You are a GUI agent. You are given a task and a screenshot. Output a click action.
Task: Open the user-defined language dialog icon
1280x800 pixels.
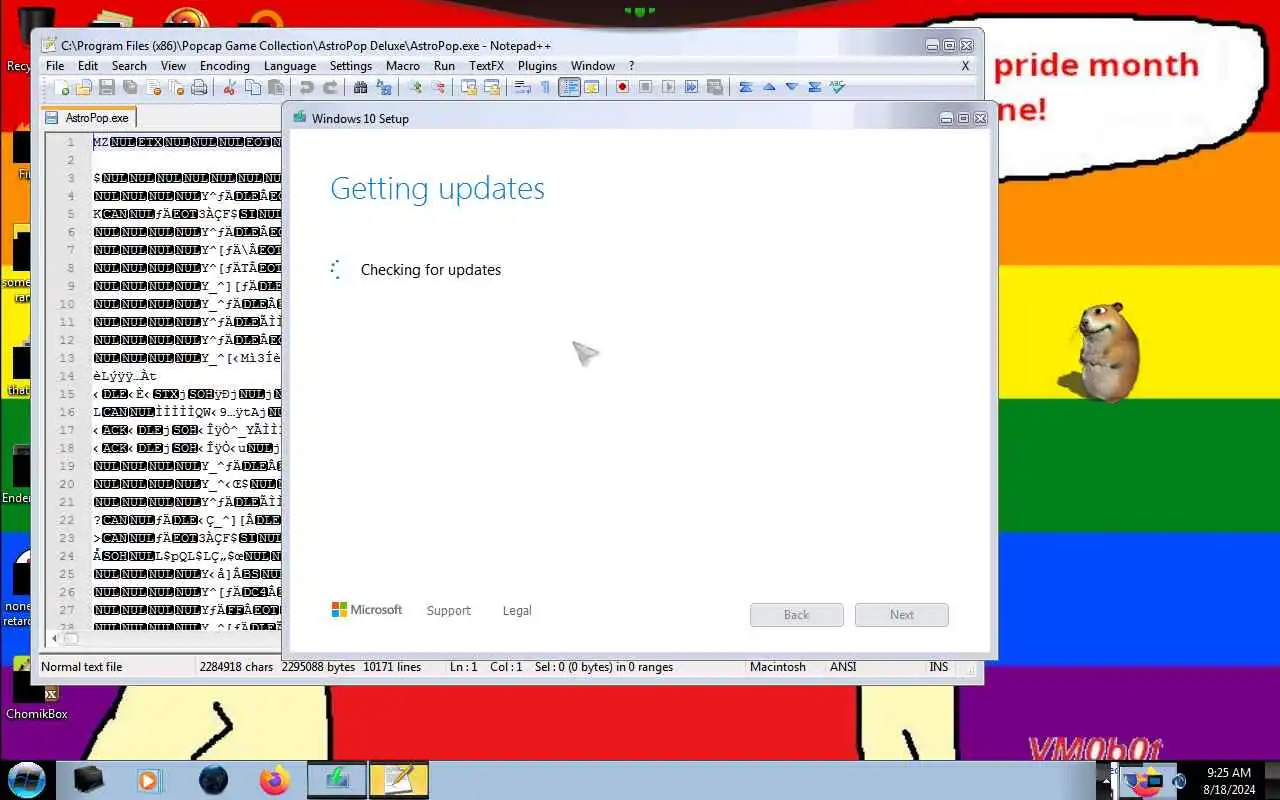[x=591, y=87]
